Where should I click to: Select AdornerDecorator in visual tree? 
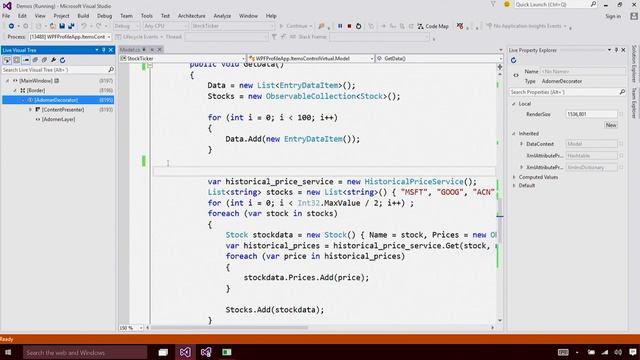coord(56,100)
